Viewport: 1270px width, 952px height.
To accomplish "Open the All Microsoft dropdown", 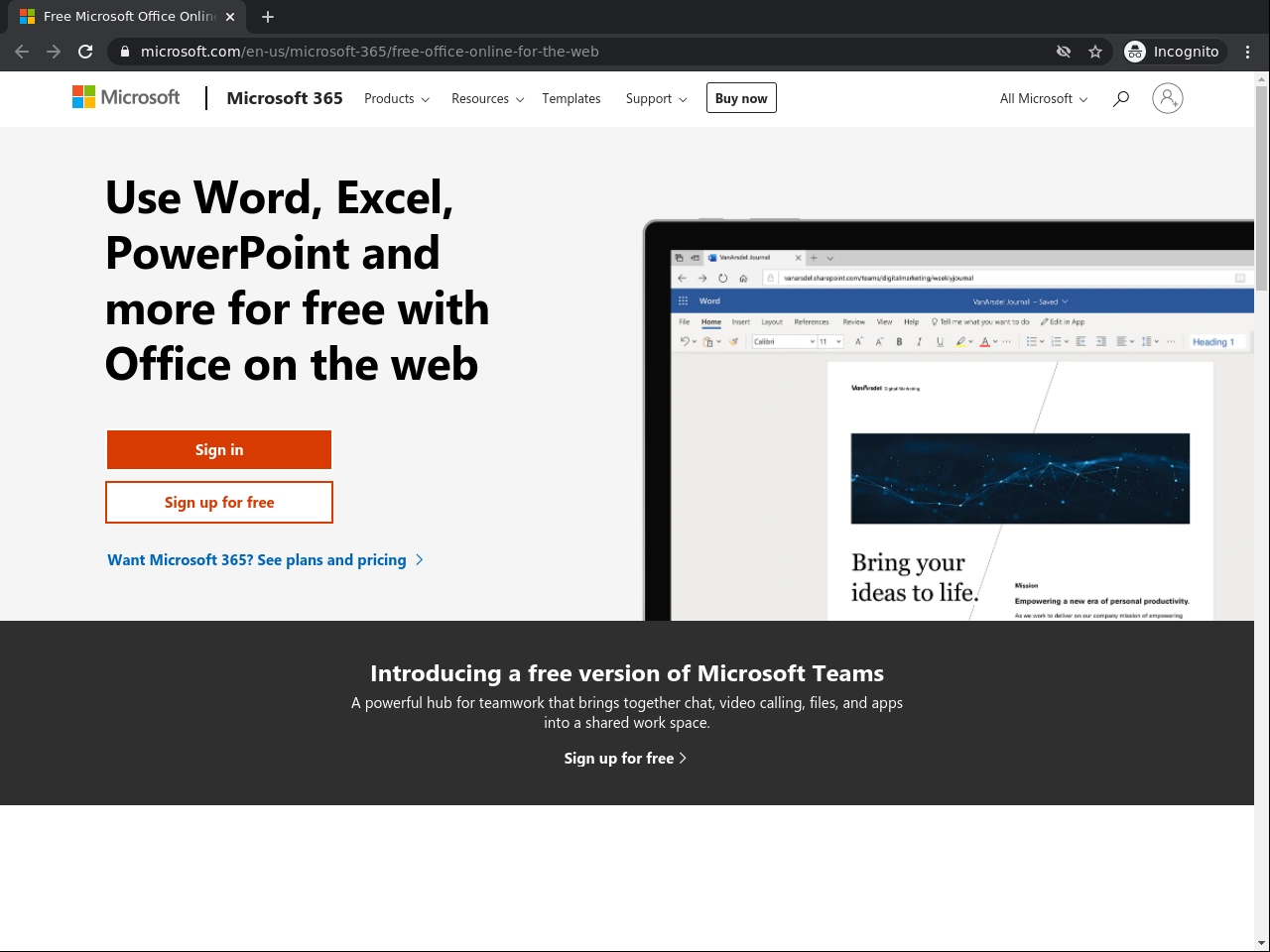I will 1044,99.
